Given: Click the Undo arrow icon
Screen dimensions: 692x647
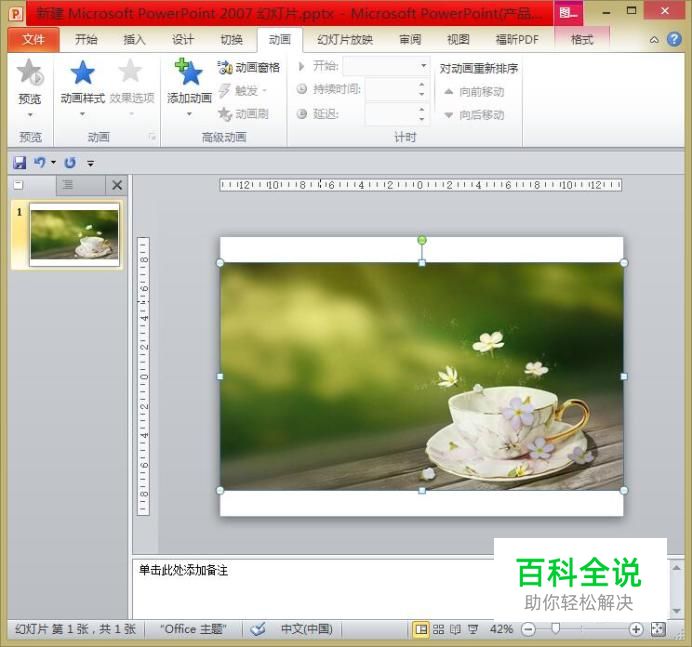Looking at the screenshot, I should (40, 163).
